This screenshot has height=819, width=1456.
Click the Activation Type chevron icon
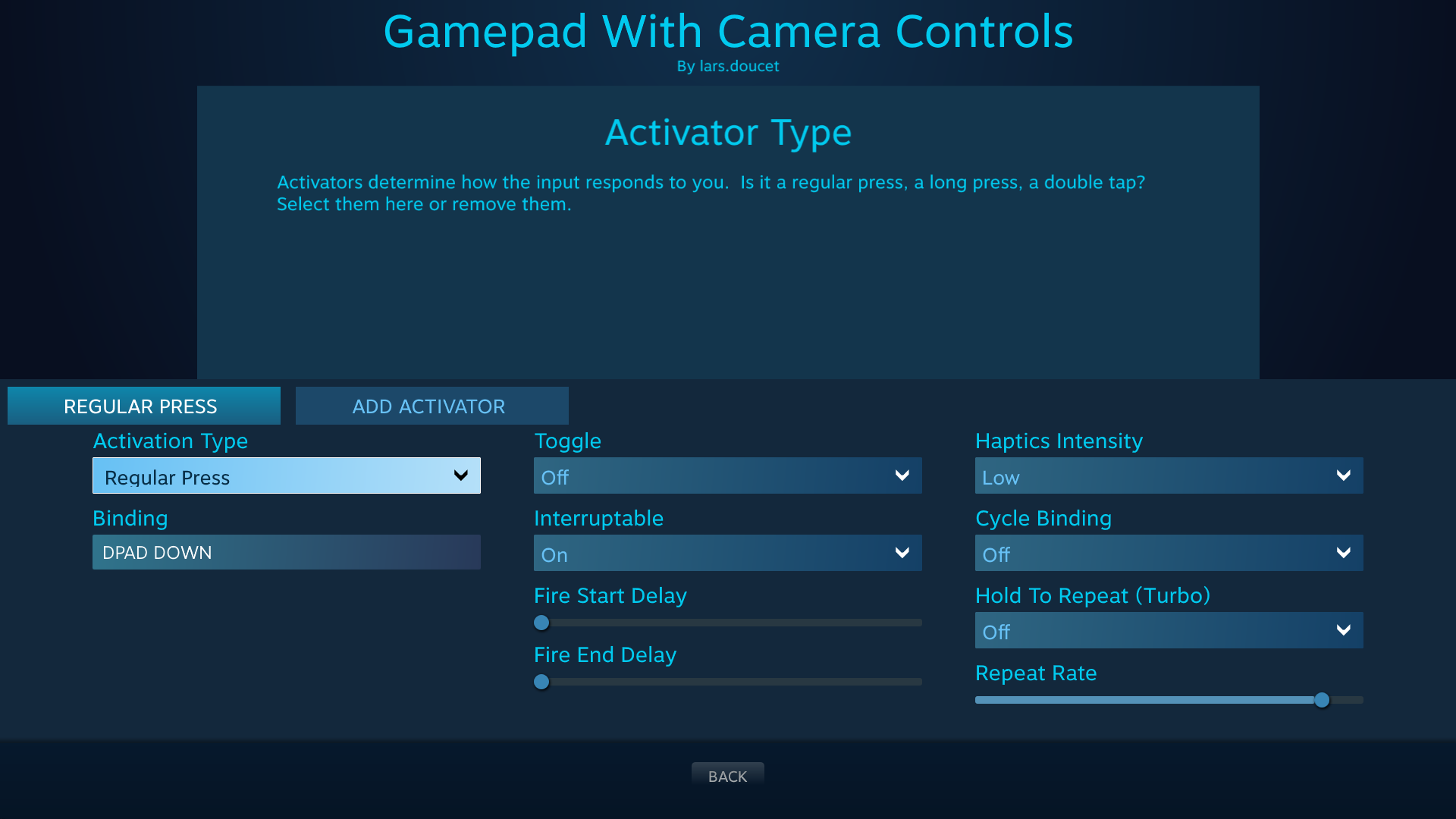(461, 475)
